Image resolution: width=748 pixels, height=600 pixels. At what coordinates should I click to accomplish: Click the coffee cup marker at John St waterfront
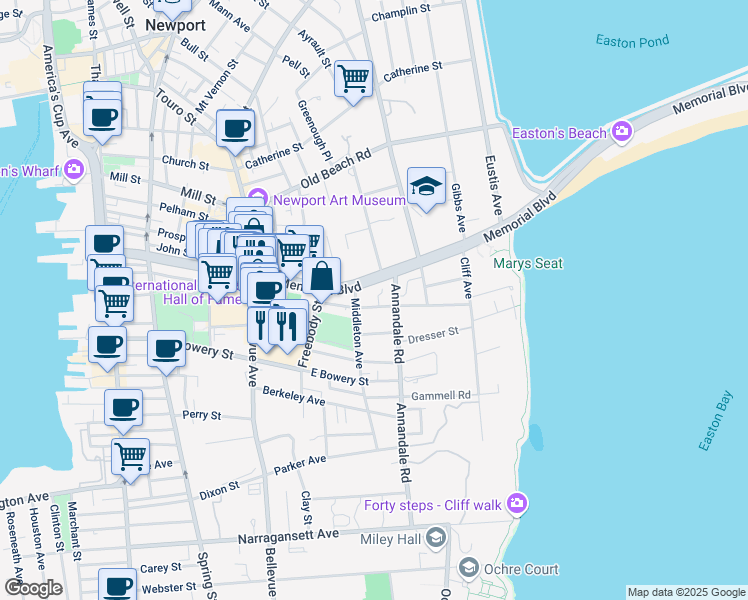(x=104, y=242)
